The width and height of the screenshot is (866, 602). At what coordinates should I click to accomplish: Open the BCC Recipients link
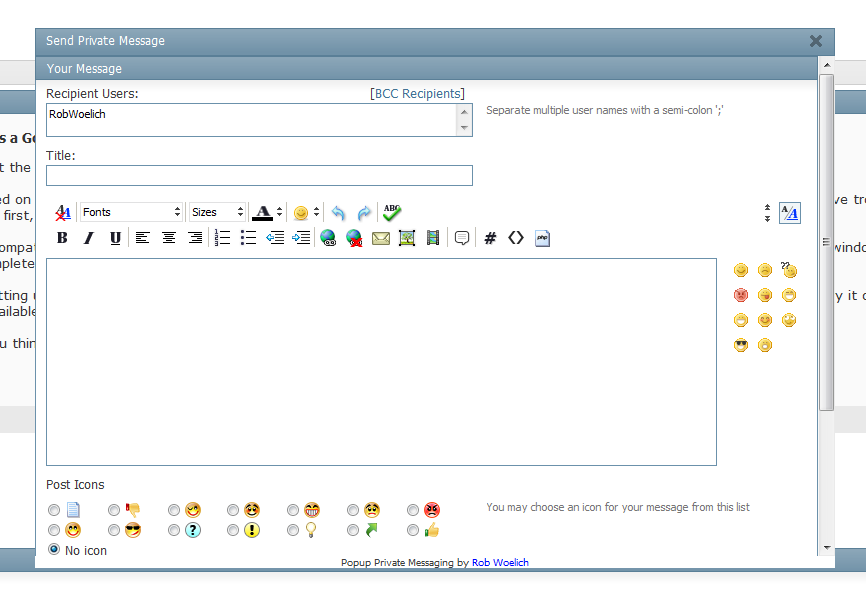click(417, 94)
